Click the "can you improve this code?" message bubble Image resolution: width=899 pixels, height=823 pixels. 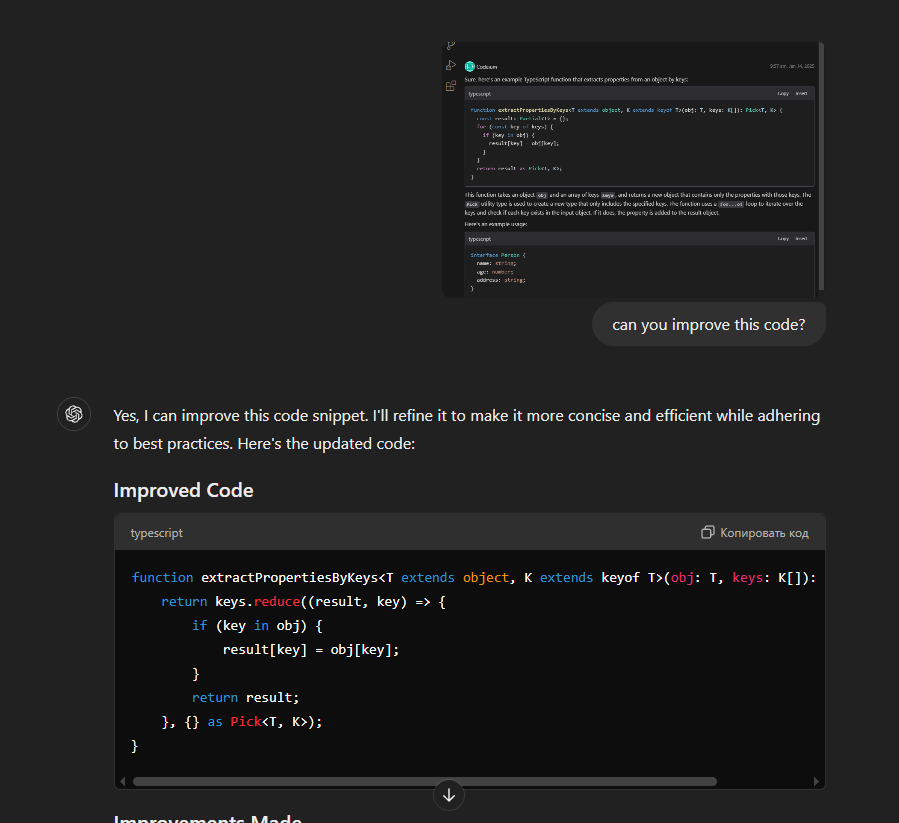(708, 325)
